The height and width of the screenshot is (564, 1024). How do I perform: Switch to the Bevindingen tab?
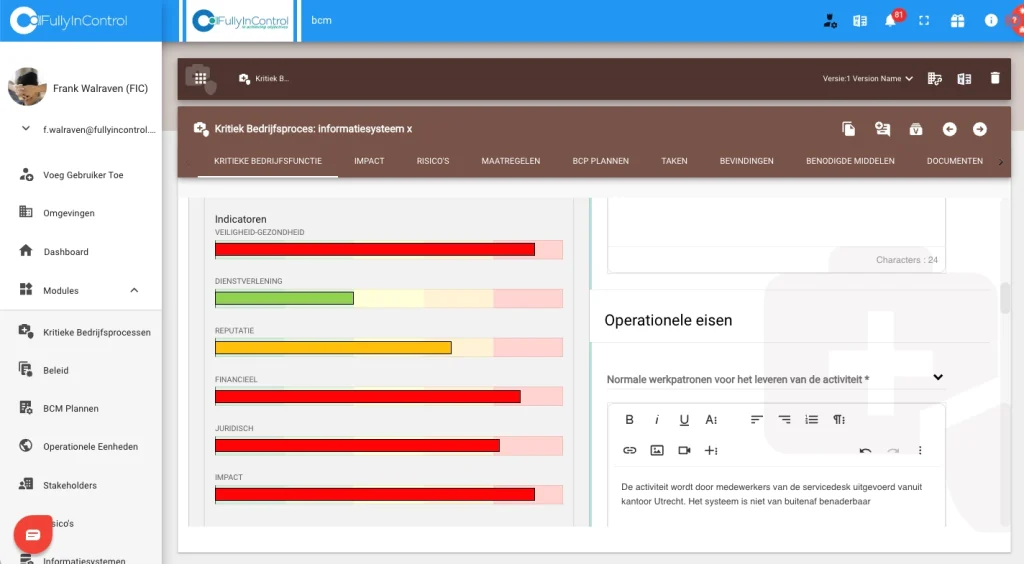pos(746,161)
